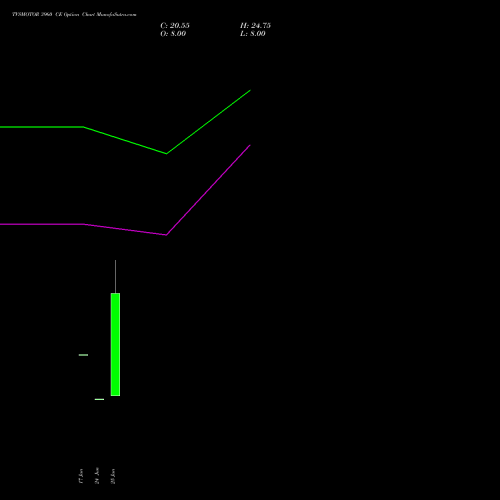This screenshot has width=500, height=500.
Task: Click the 24 Jun date axis label
Action: coord(97,476)
